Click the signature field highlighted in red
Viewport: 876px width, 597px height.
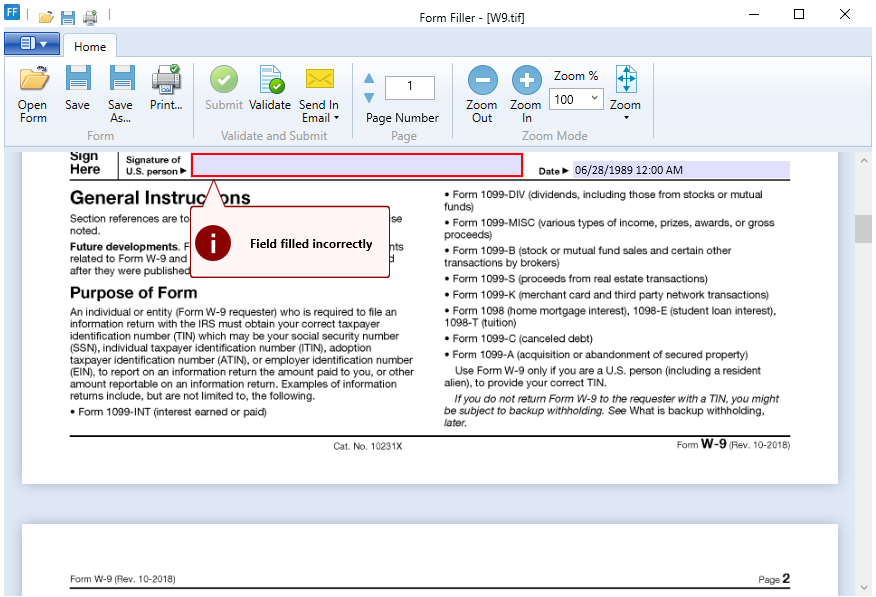[356, 165]
